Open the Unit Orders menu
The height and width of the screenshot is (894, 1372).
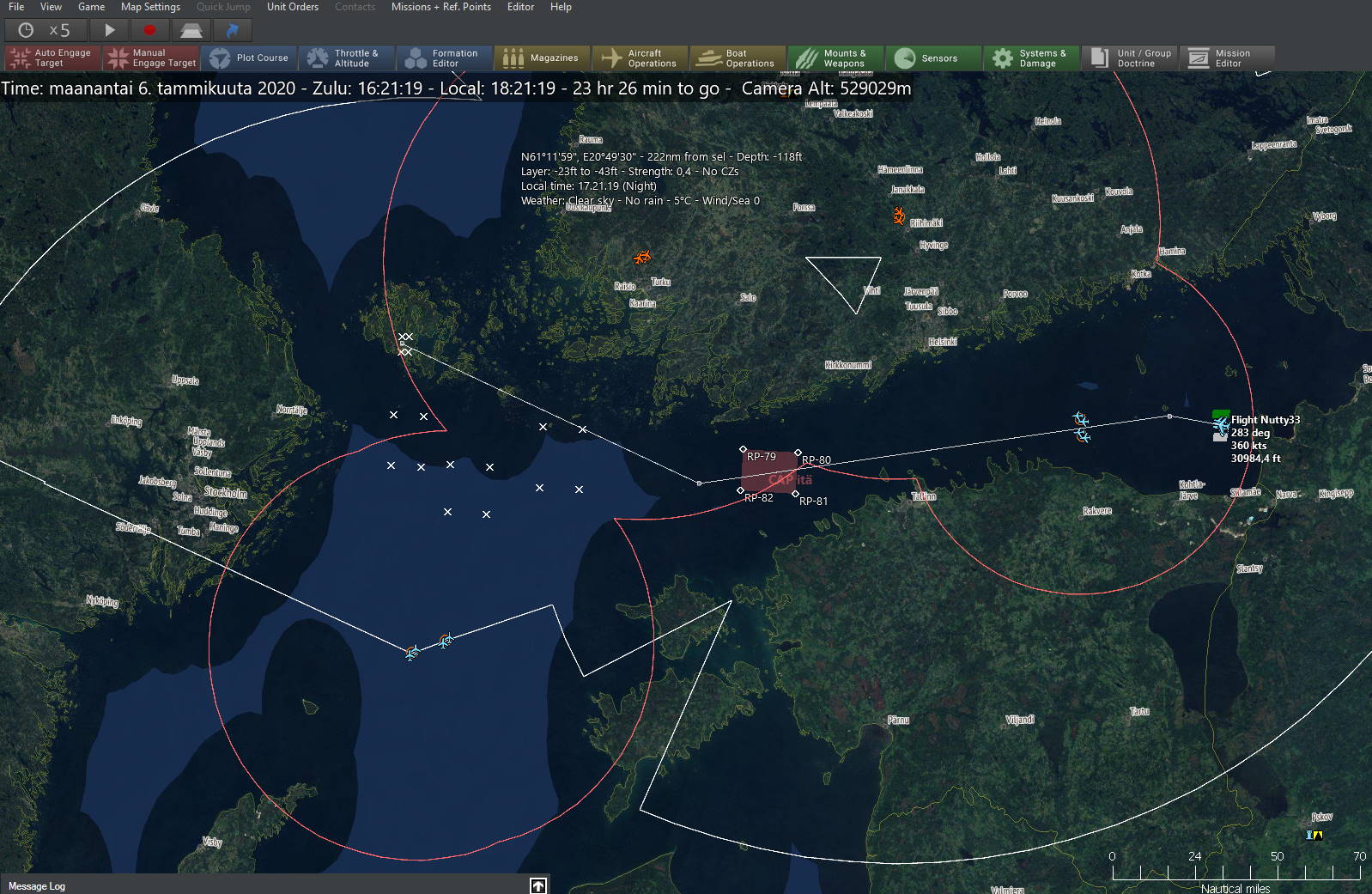point(292,7)
